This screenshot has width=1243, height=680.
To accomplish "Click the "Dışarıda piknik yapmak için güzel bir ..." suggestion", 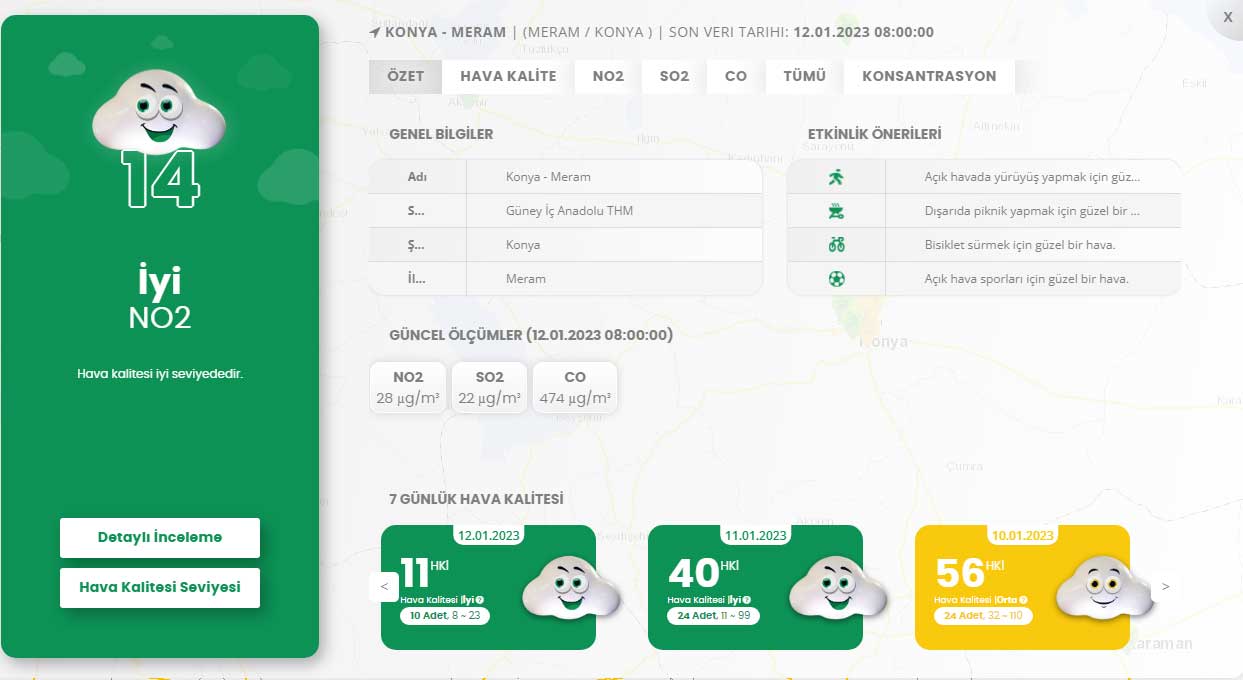I will click(x=1032, y=211).
